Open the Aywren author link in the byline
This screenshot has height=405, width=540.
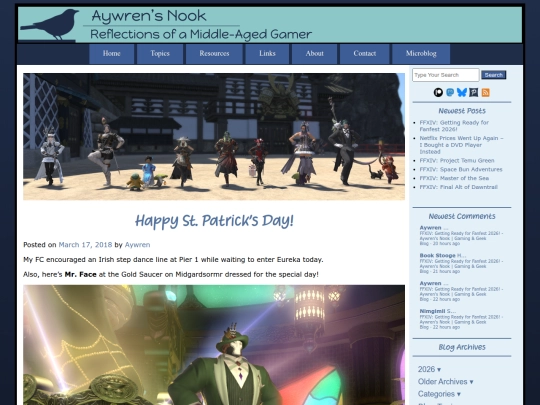tap(137, 245)
